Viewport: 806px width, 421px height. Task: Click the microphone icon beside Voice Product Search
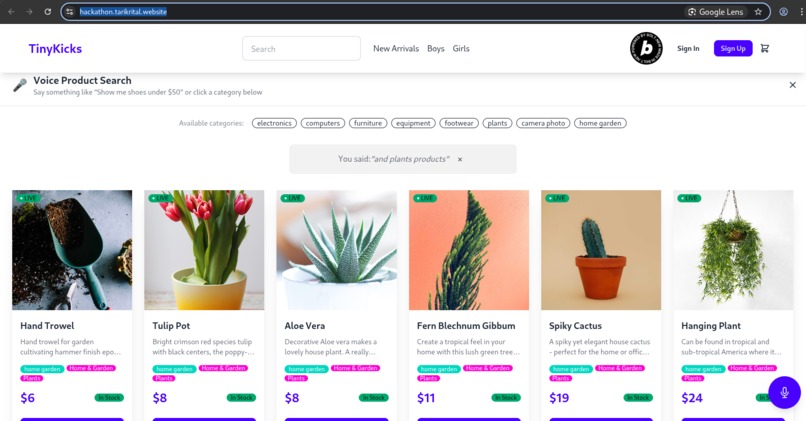click(x=20, y=85)
